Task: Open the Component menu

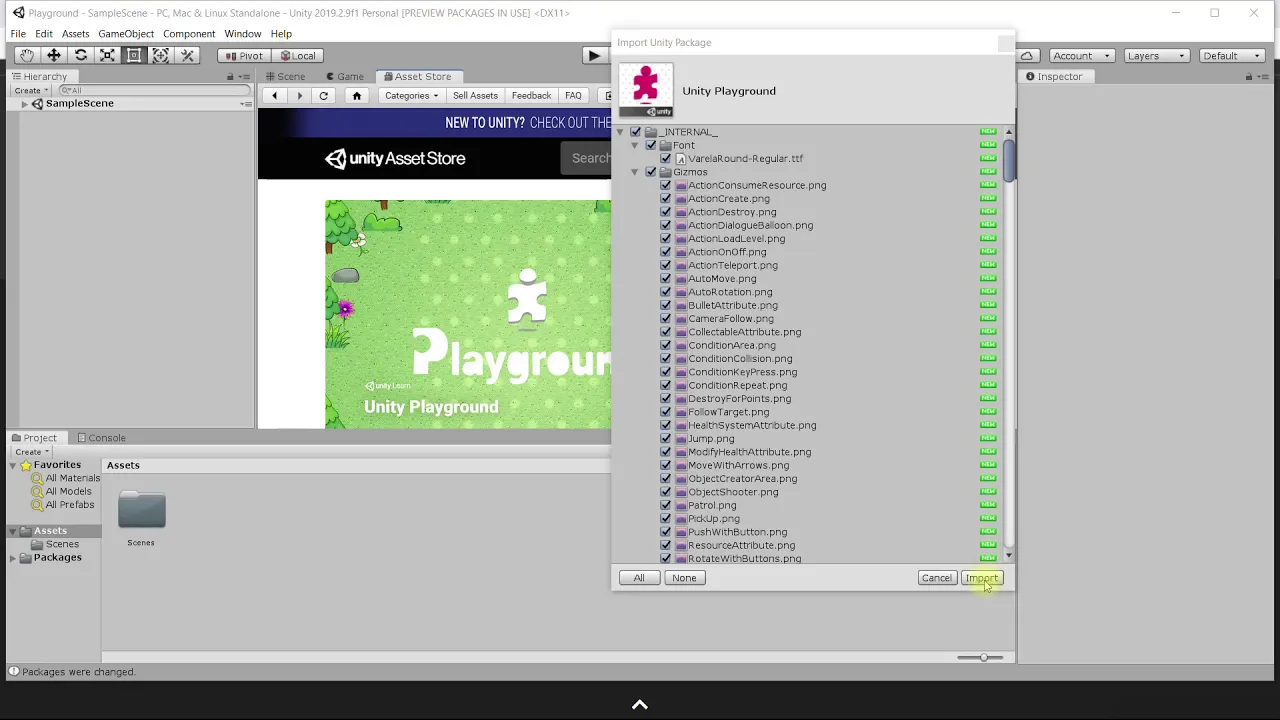Action: pos(189,34)
